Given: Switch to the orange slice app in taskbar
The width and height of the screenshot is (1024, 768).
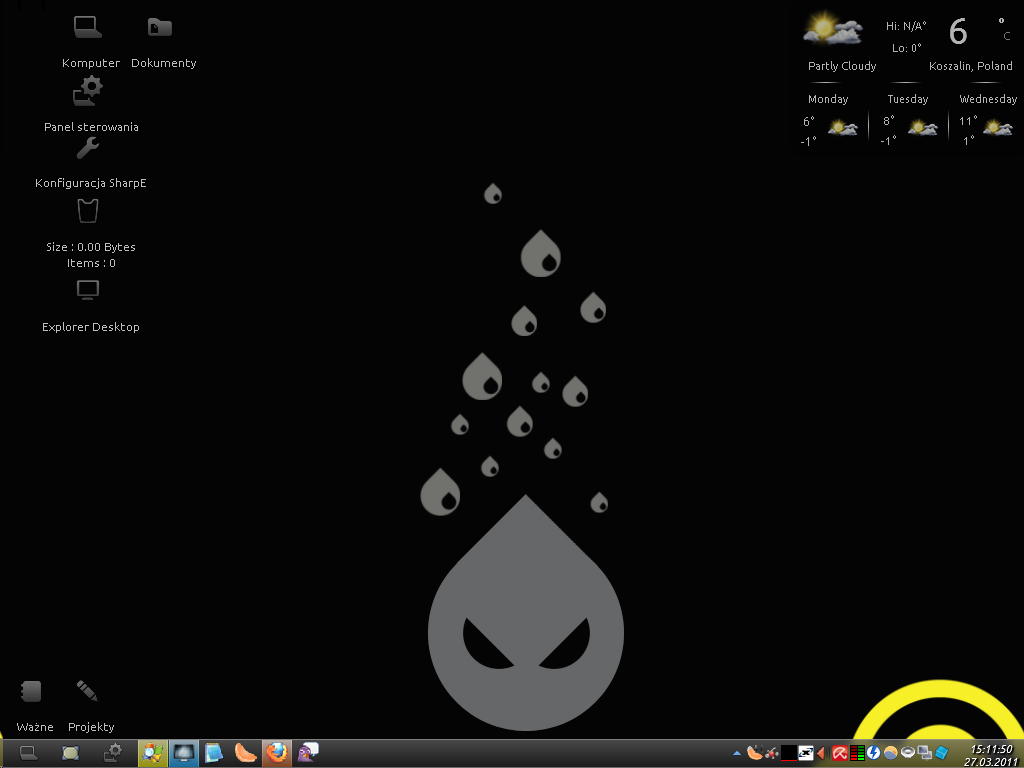Looking at the screenshot, I should click(x=246, y=753).
